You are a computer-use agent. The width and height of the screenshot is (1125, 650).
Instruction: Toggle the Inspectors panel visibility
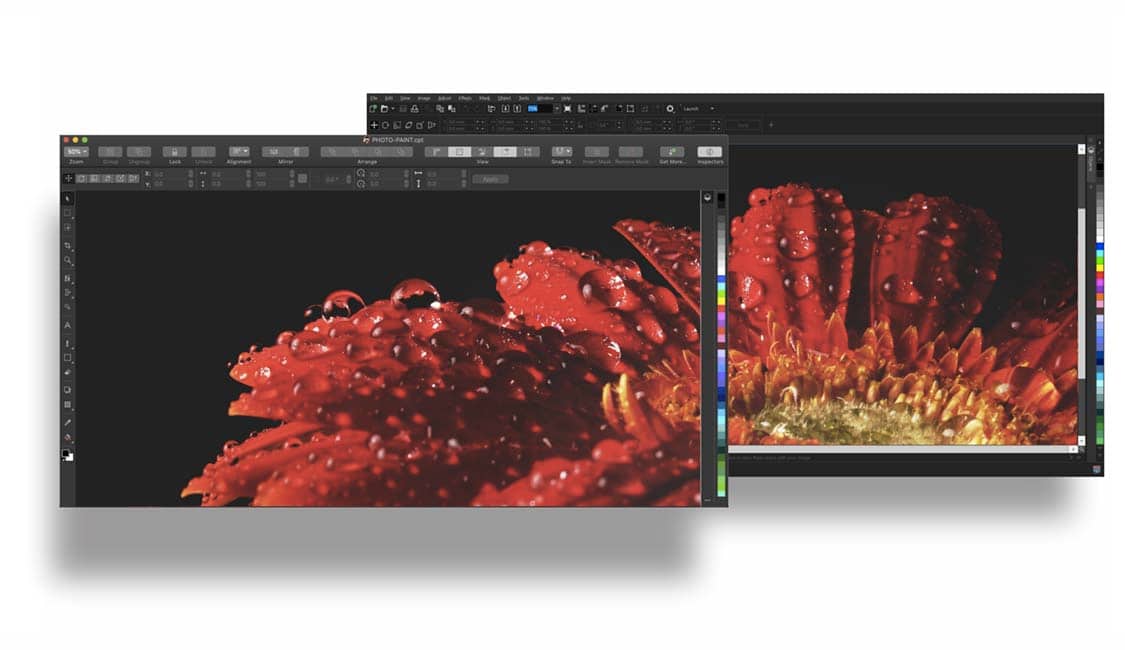709,151
